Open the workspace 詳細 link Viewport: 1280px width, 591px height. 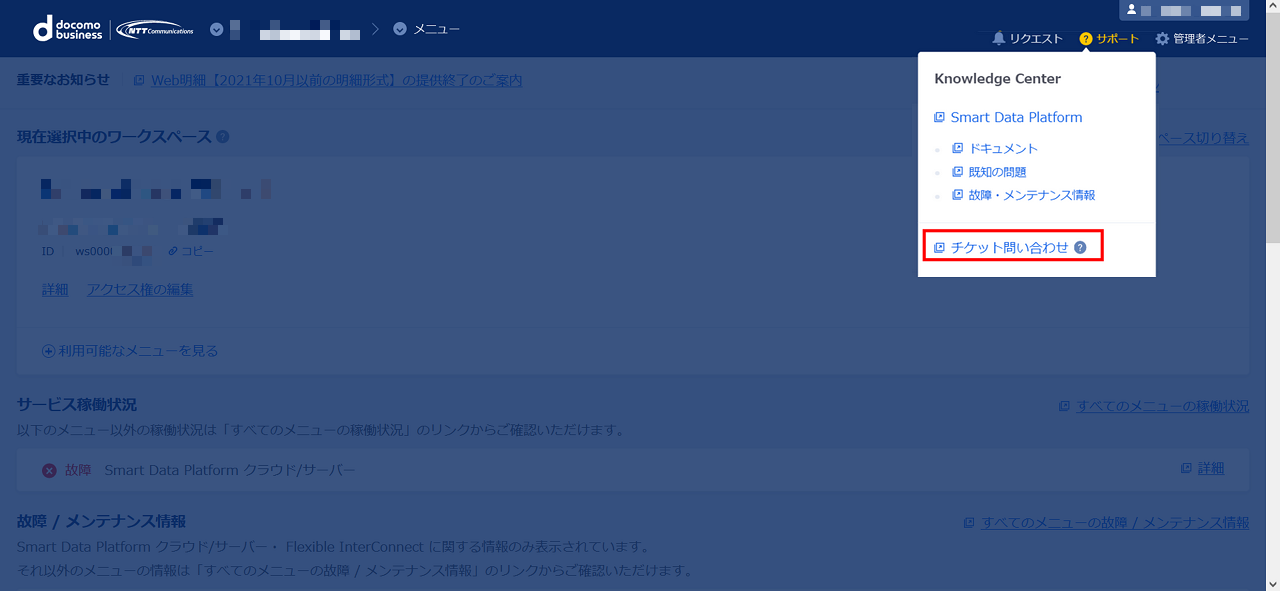pyautogui.click(x=55, y=289)
